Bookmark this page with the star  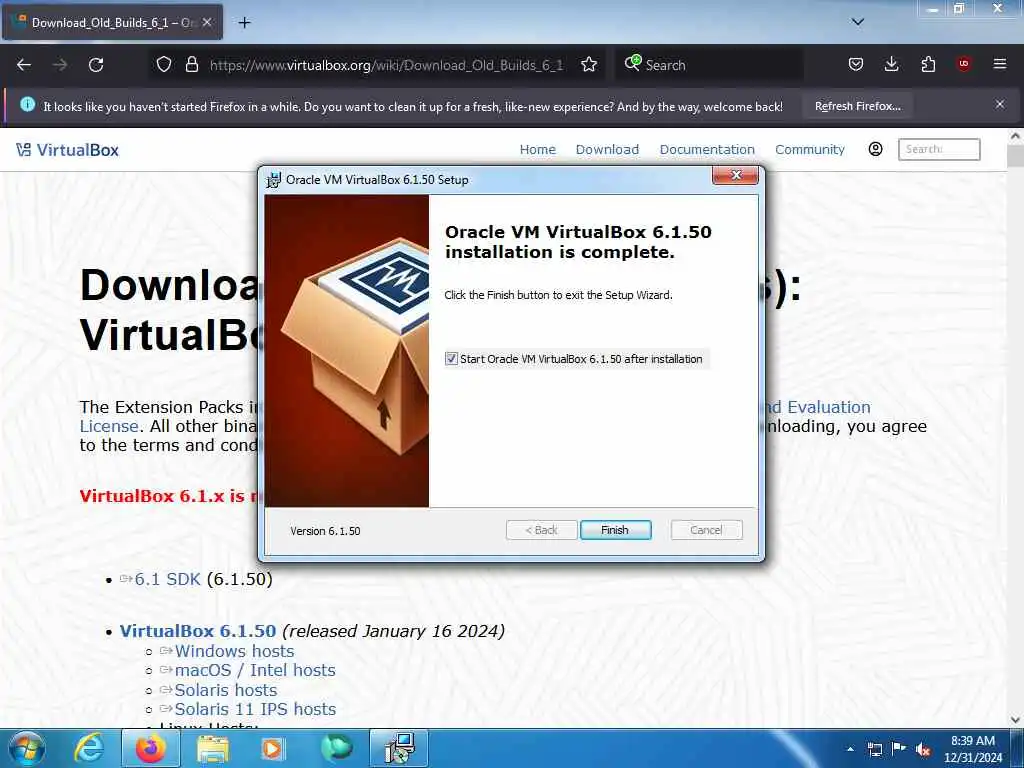(x=589, y=64)
